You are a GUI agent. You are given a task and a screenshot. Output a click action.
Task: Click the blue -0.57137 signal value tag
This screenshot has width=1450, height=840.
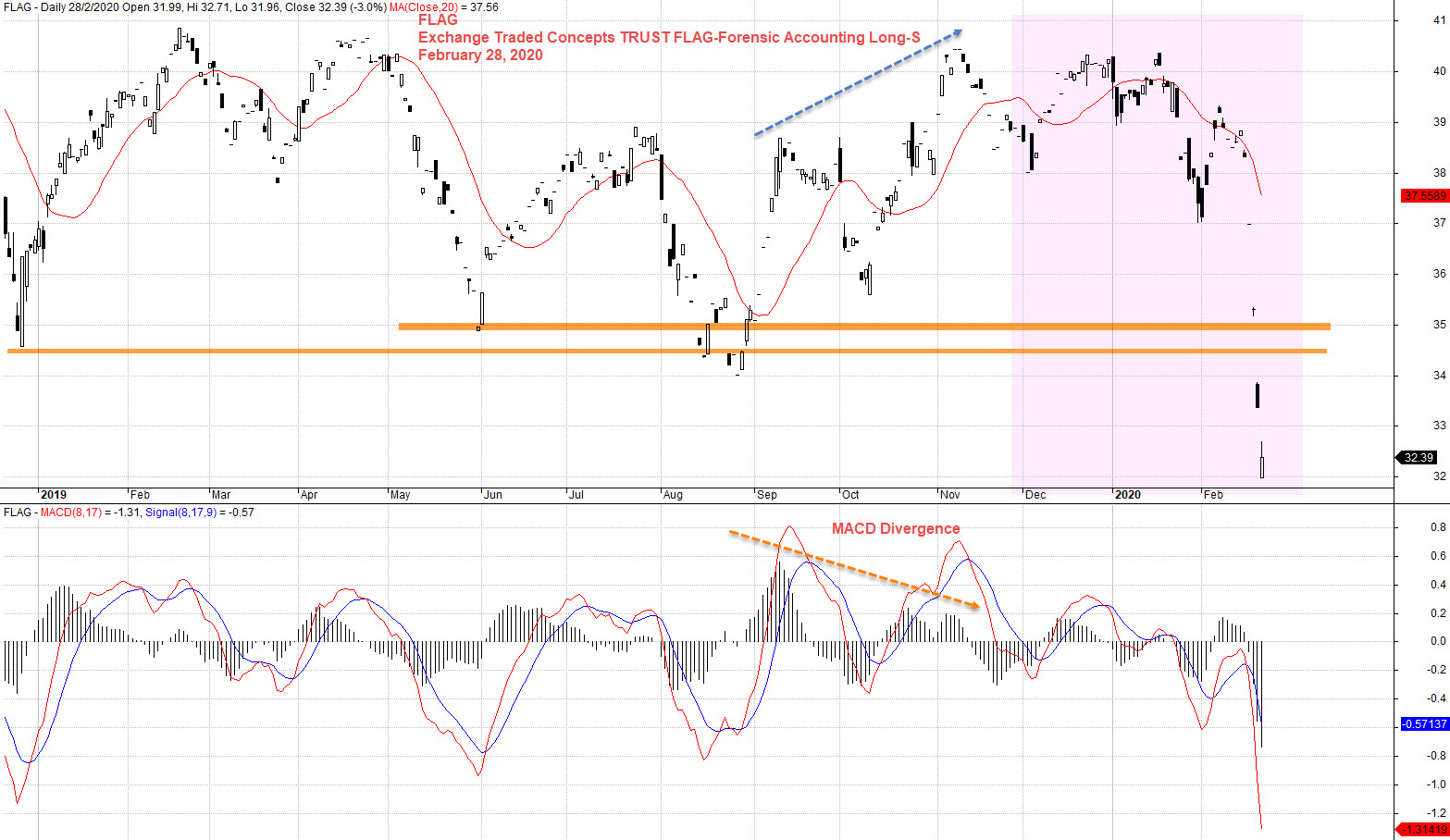1424,724
